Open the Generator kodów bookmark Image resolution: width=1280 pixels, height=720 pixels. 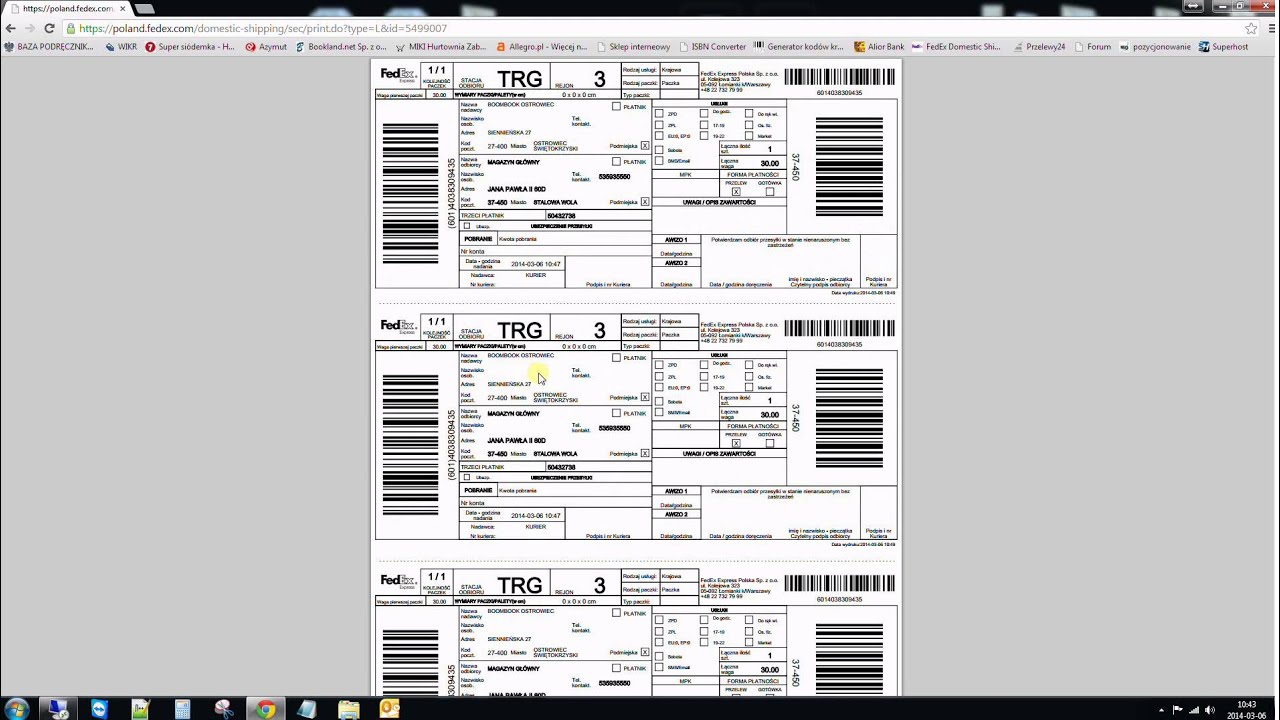[x=799, y=46]
